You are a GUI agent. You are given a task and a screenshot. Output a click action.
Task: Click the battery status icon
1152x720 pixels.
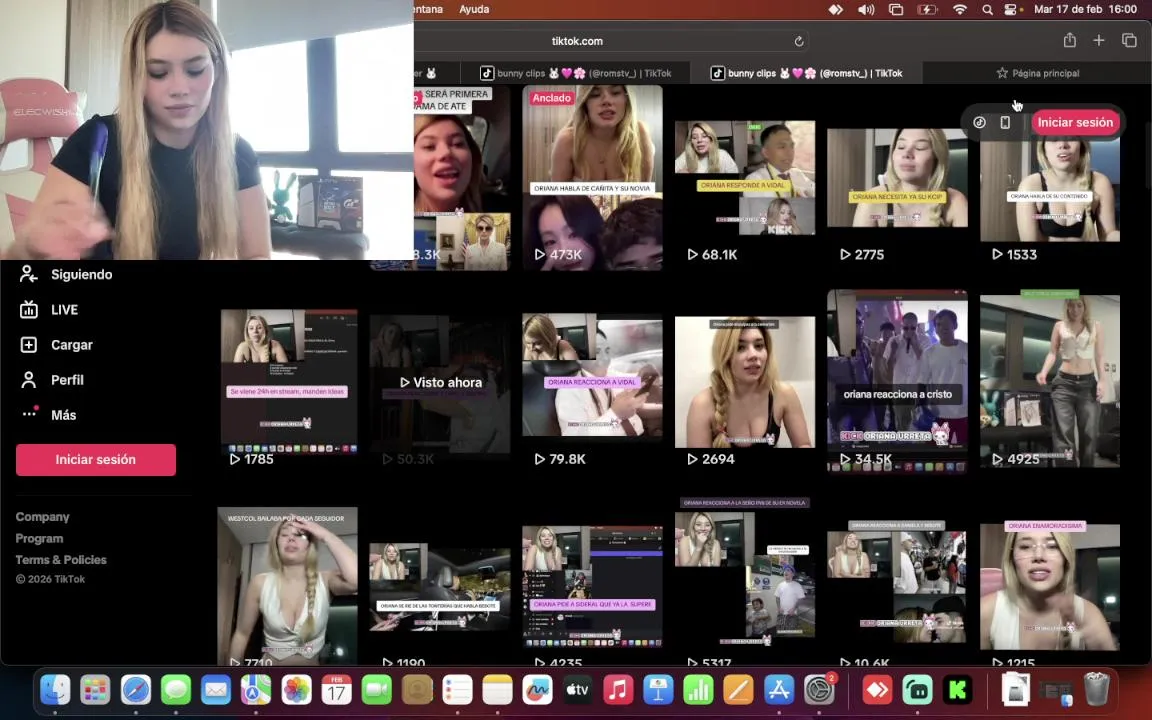927,10
